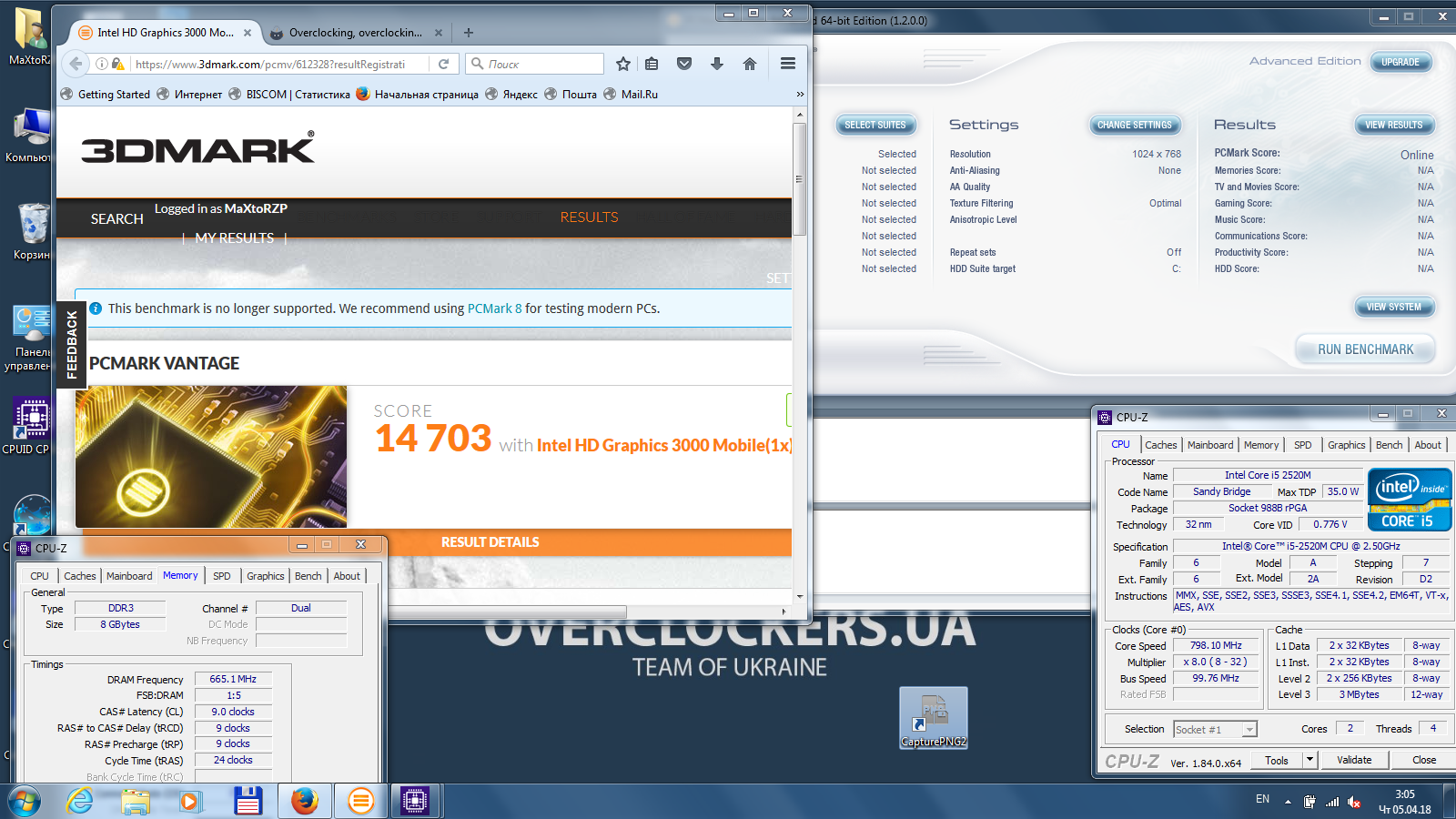This screenshot has width=1456, height=819.
Task: Switch to Mainboard tab in right CPU-Z window
Action: (x=1210, y=445)
